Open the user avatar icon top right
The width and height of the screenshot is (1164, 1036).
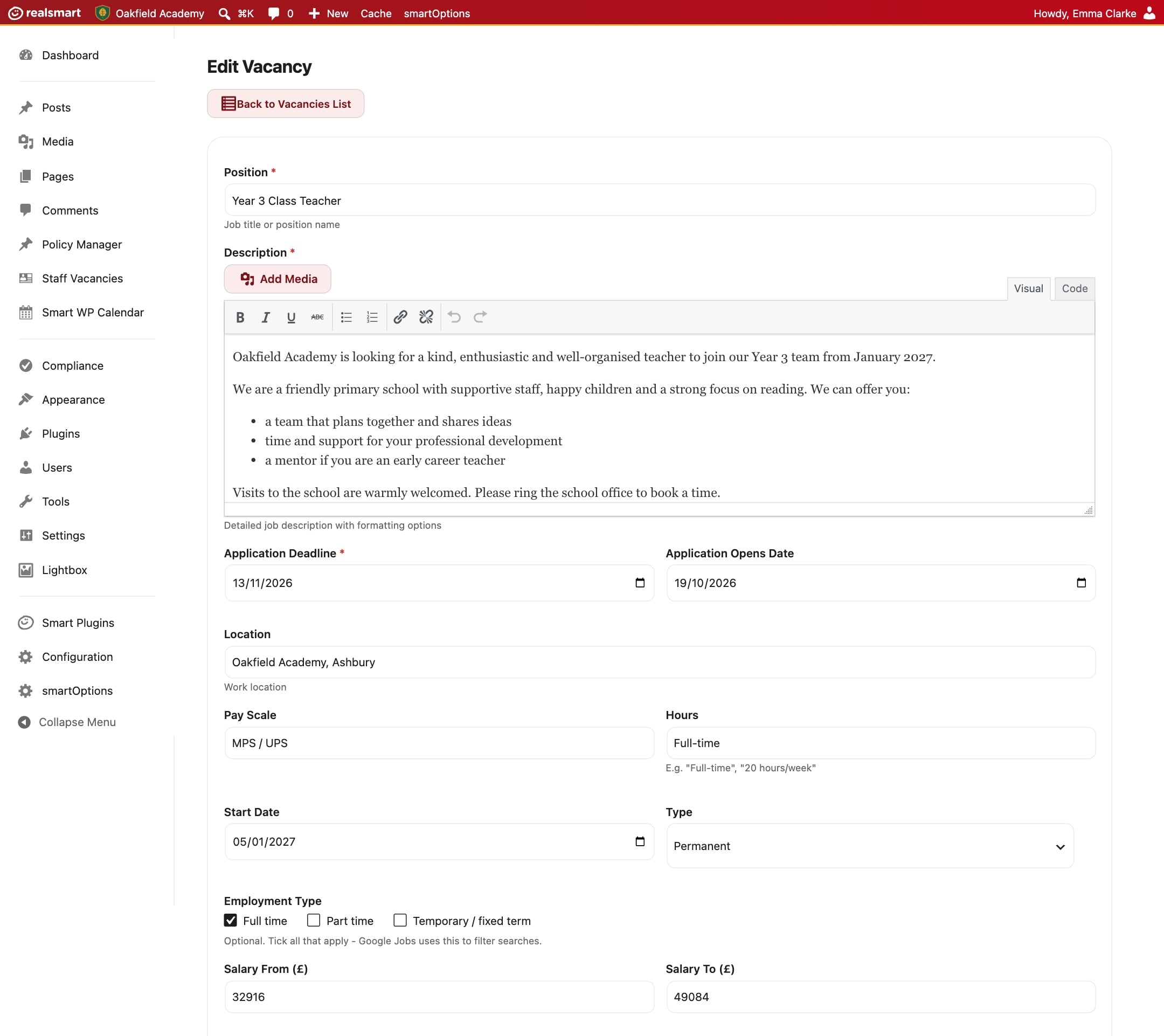[x=1150, y=13]
